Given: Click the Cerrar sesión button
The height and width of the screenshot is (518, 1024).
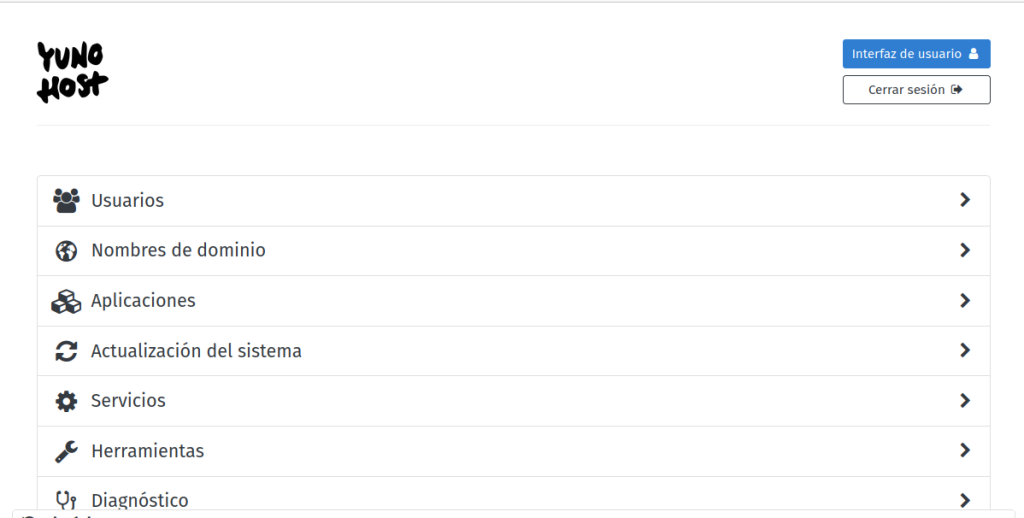Looking at the screenshot, I should coord(916,89).
